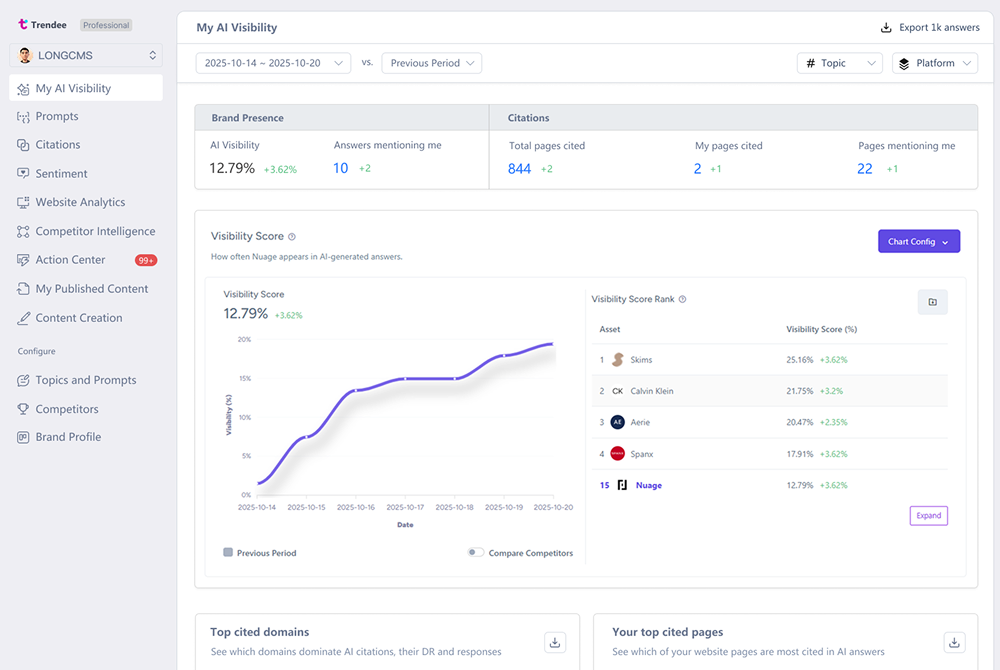Click the Action Center sidebar icon
This screenshot has width=1000, height=670.
click(x=23, y=260)
